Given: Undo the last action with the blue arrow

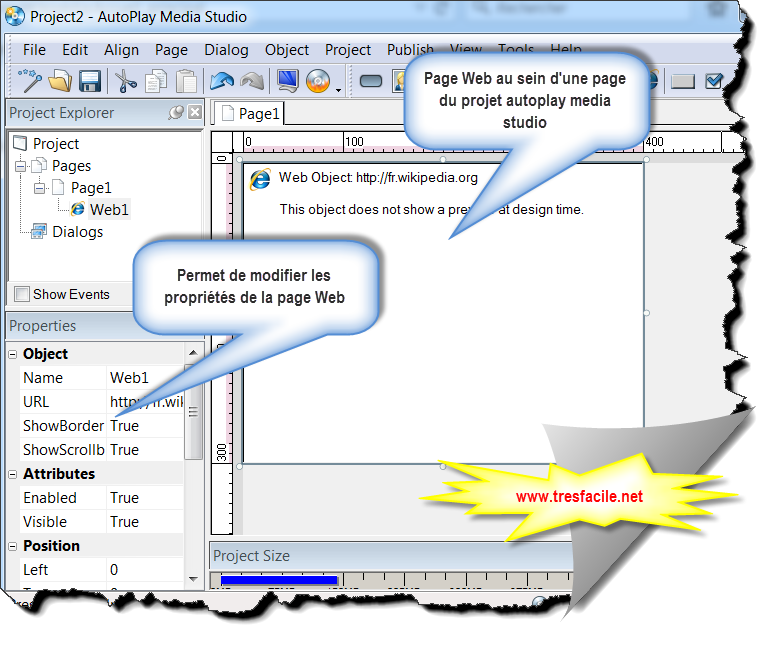Looking at the screenshot, I should (x=222, y=80).
